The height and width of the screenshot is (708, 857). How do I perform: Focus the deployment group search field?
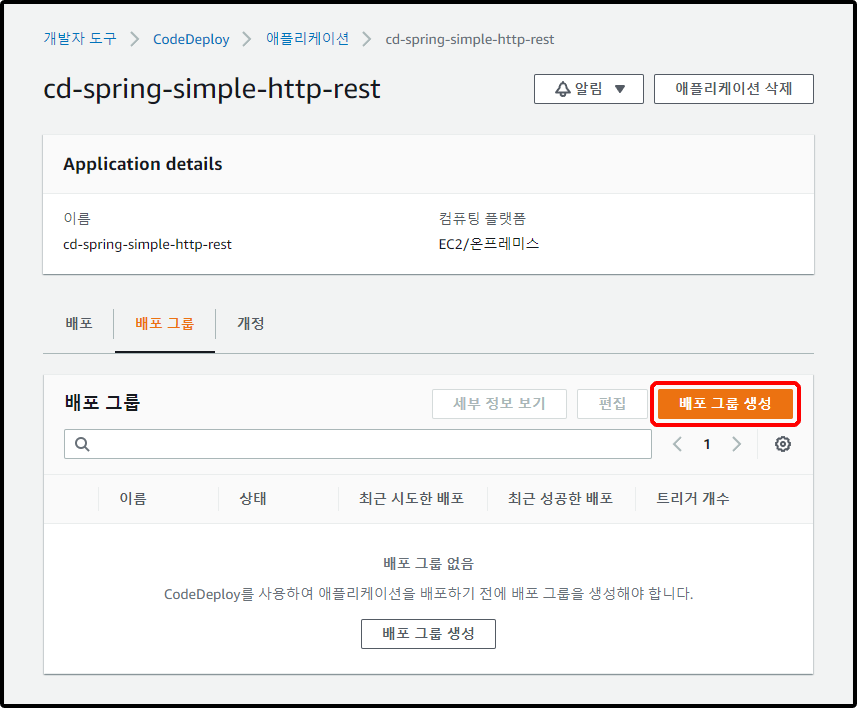pos(358,444)
